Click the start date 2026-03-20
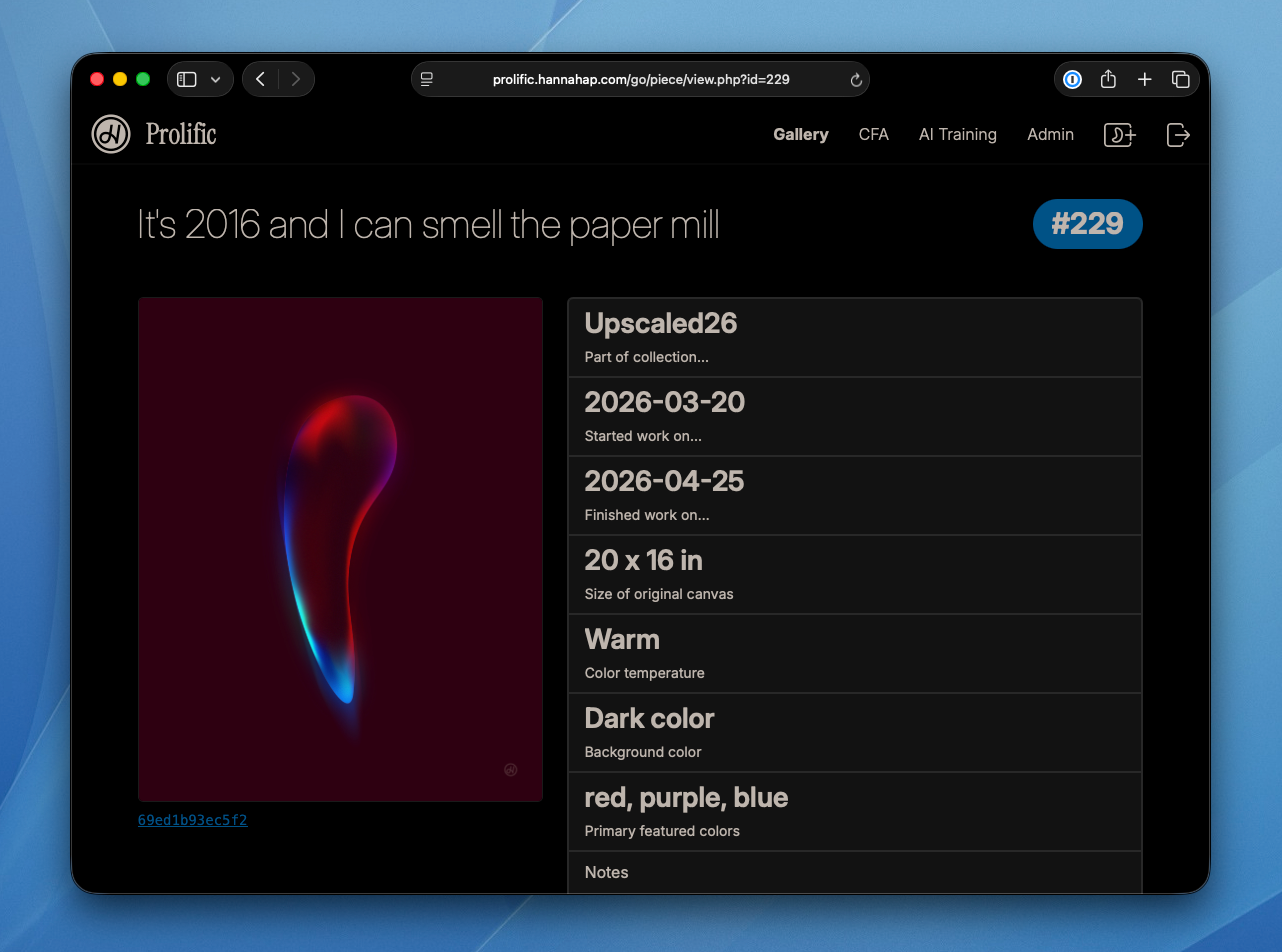Image resolution: width=1282 pixels, height=952 pixels. (665, 402)
